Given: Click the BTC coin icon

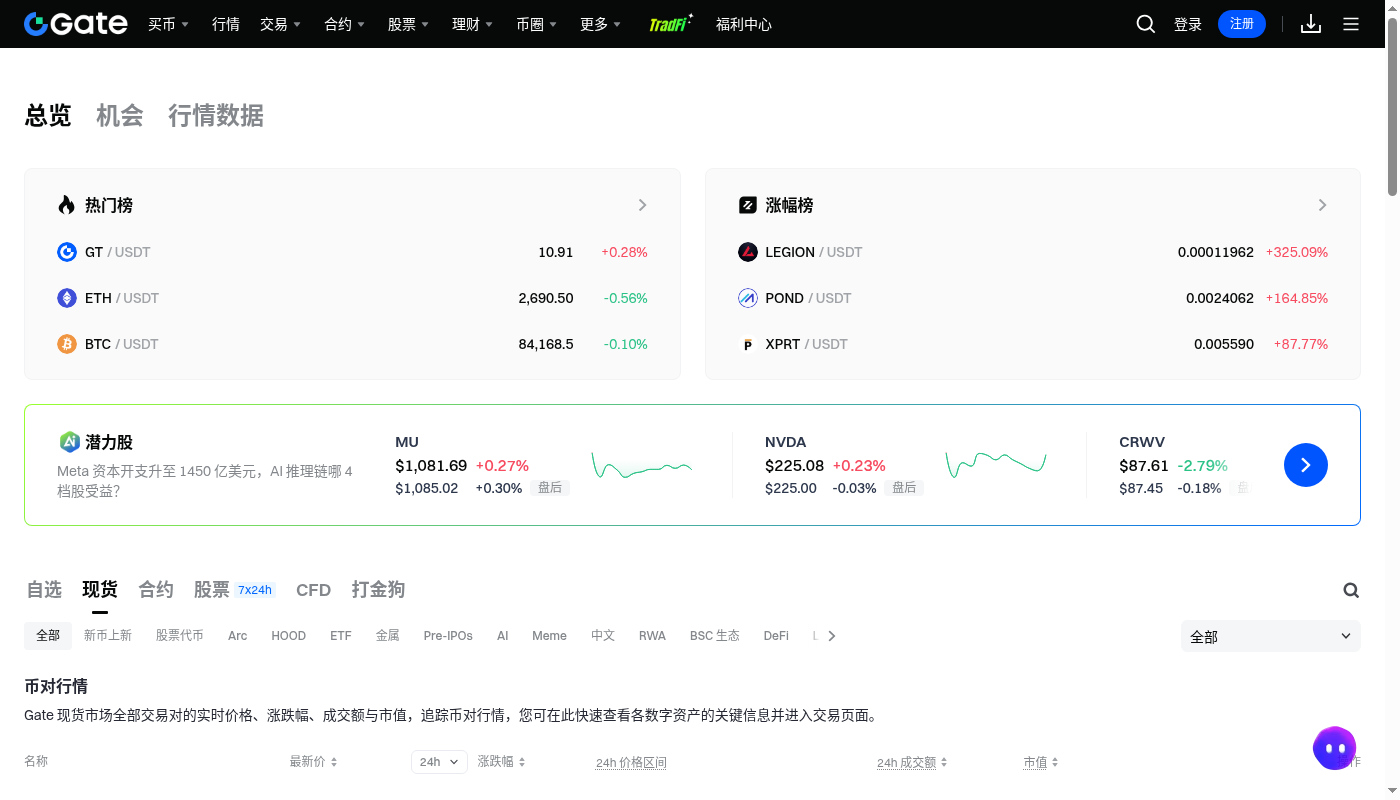Looking at the screenshot, I should click(x=67, y=344).
